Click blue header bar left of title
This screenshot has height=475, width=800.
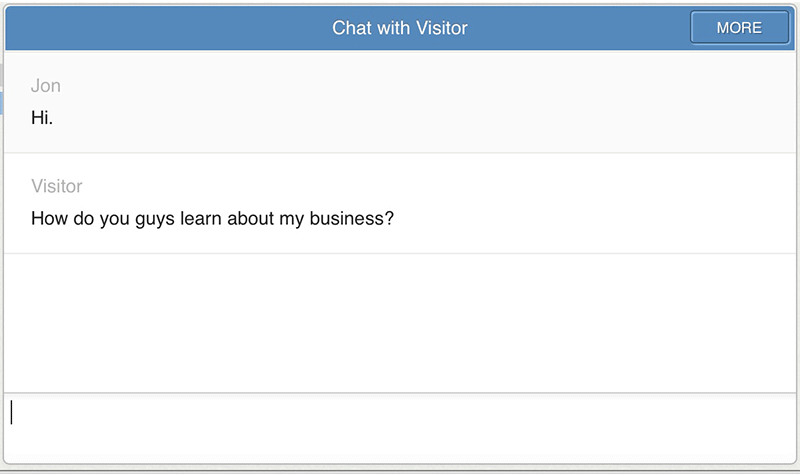(168, 28)
